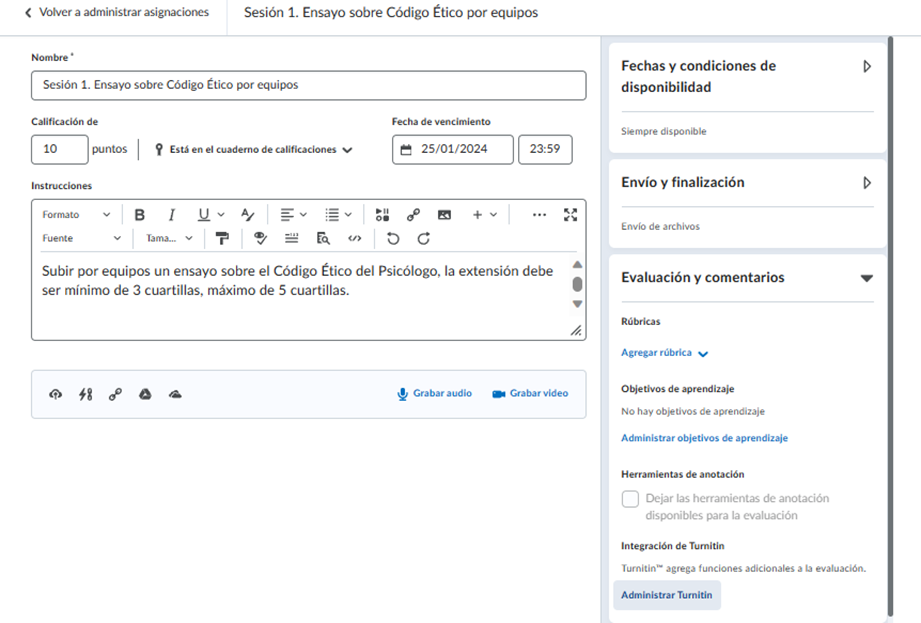This screenshot has height=623, width=921.
Task: Open the insert image tool
Action: [x=443, y=214]
